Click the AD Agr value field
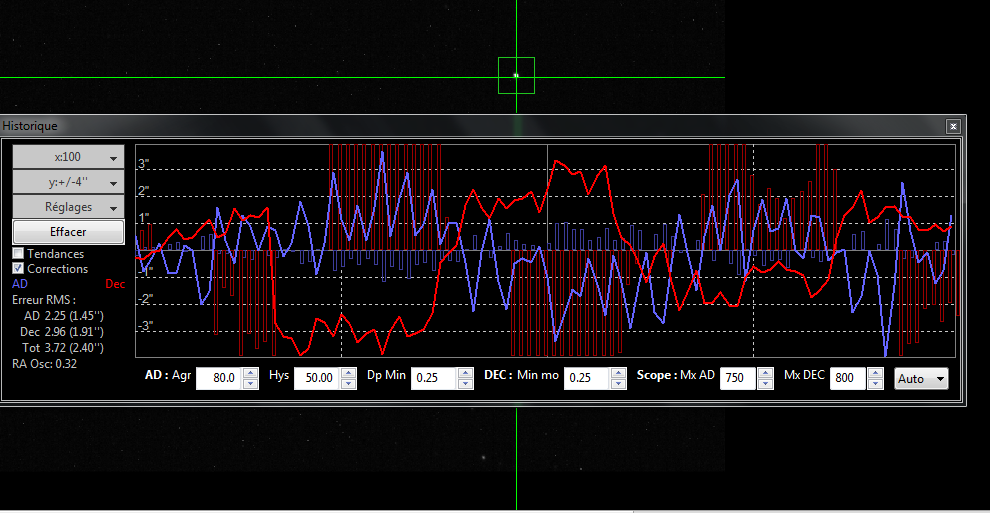Viewport: 990px width, 513px height. 219,378
